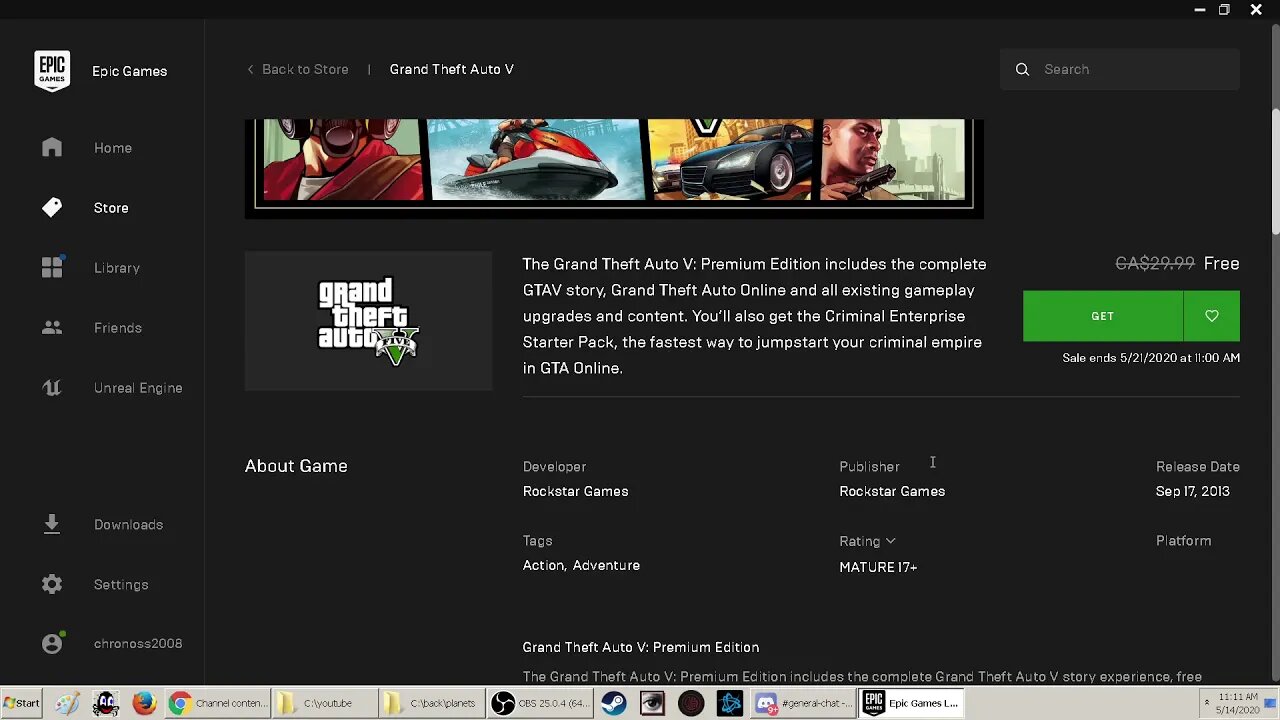Open Settings in the sidebar
This screenshot has height=720, width=1280.
(121, 585)
